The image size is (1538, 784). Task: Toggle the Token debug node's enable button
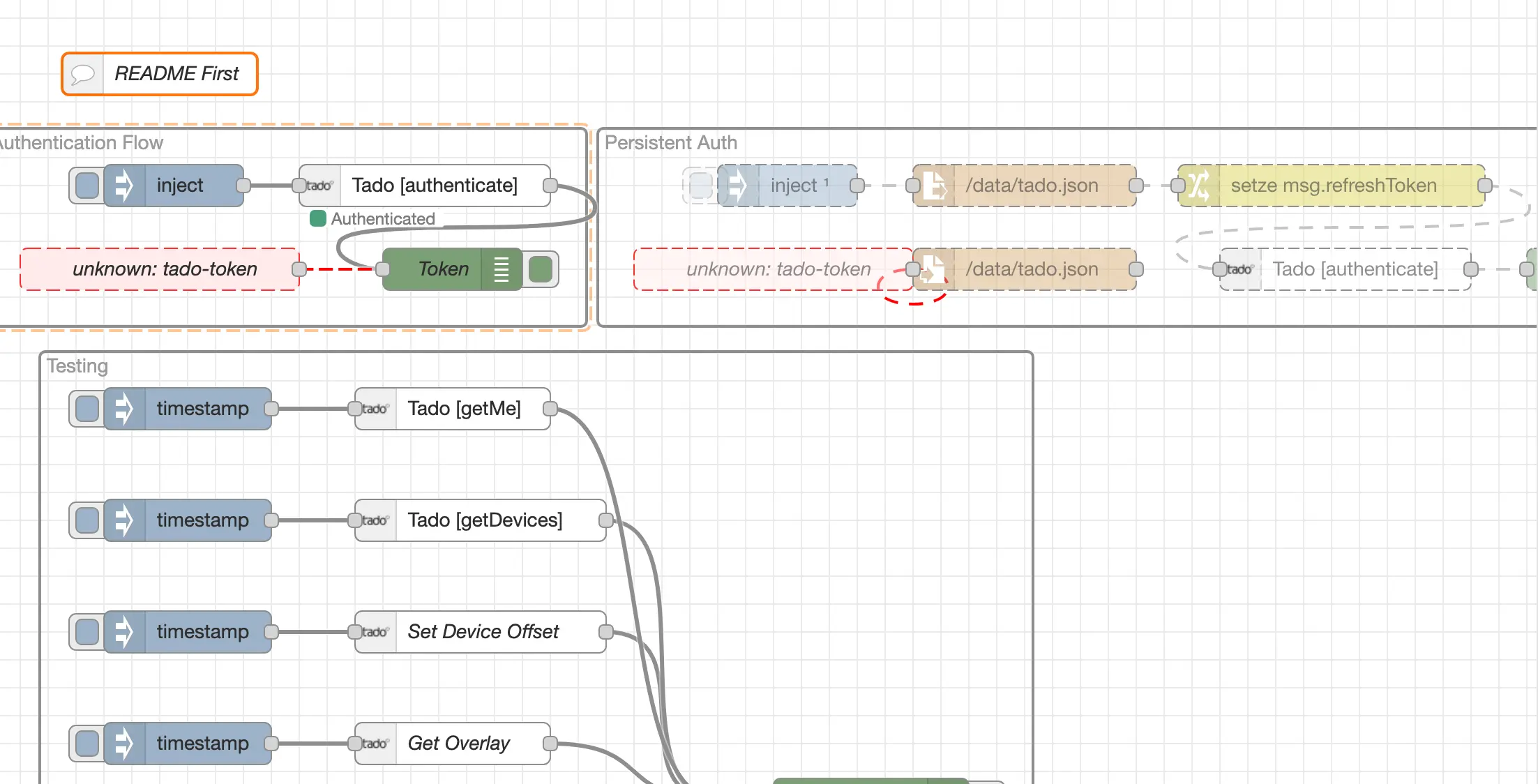pos(541,269)
